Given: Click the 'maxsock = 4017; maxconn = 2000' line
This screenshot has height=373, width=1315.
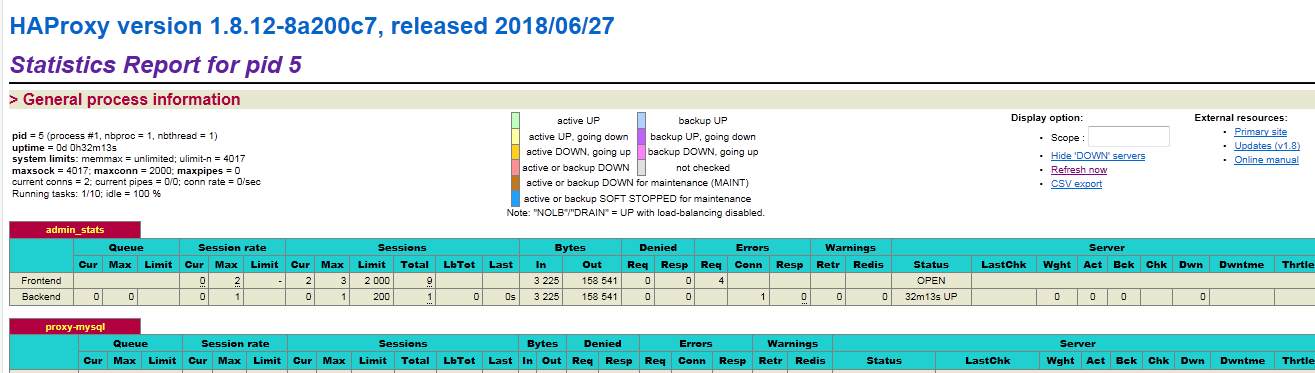Looking at the screenshot, I should click(126, 171).
